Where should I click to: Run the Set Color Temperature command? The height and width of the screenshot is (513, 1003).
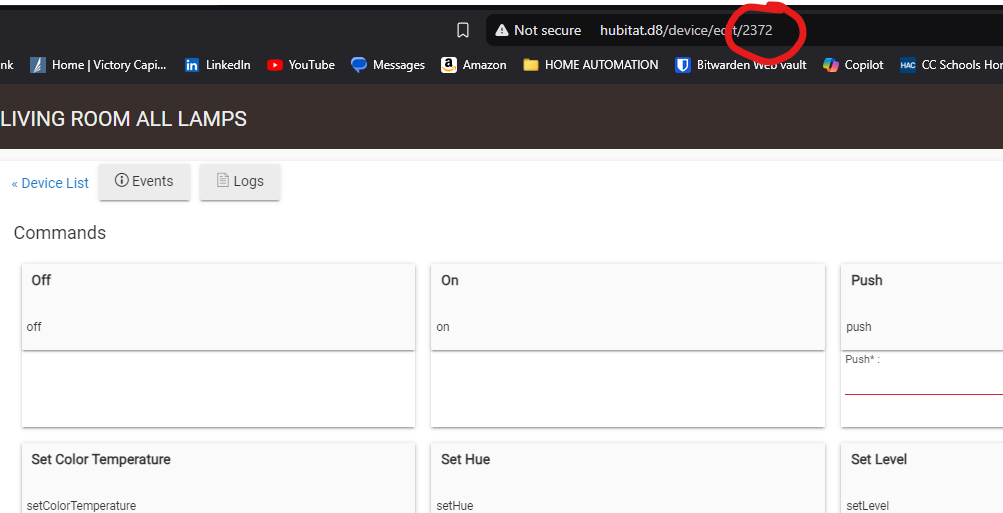(218, 478)
